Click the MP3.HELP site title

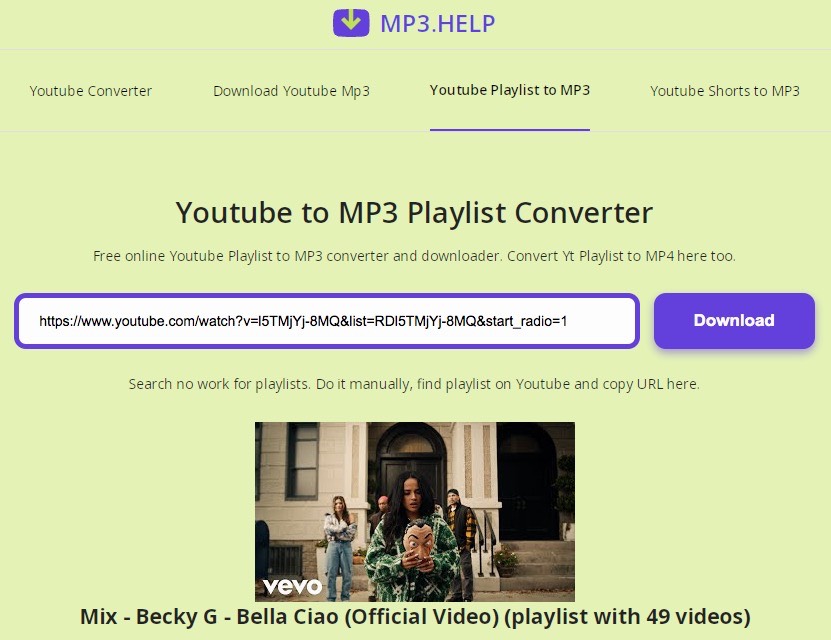pyautogui.click(x=437, y=23)
